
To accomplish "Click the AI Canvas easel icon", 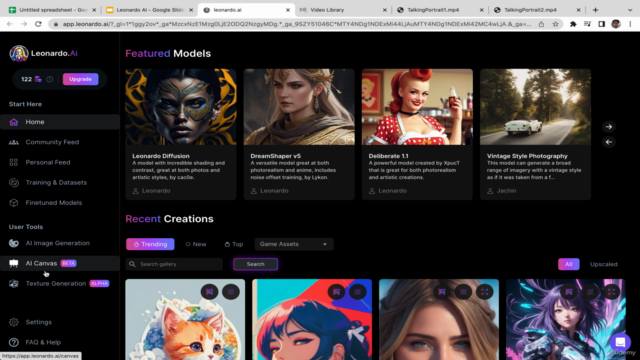I will [x=13, y=263].
